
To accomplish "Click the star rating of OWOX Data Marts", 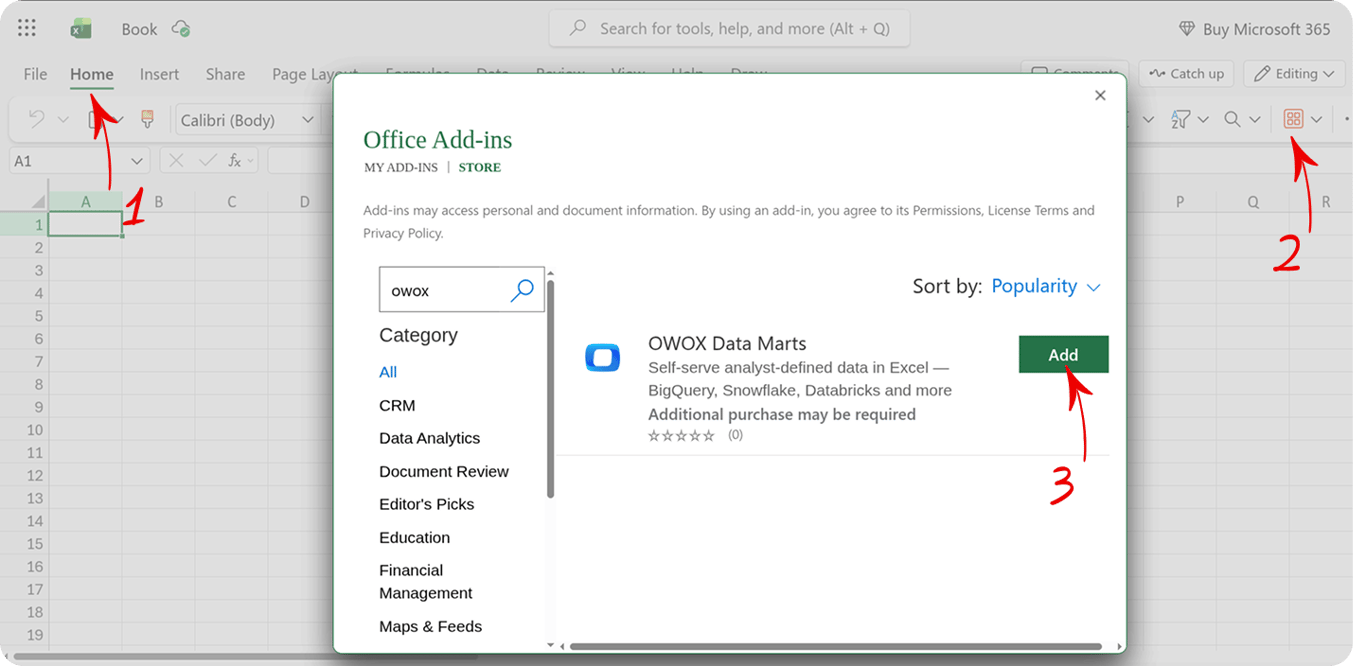I will pos(681,436).
